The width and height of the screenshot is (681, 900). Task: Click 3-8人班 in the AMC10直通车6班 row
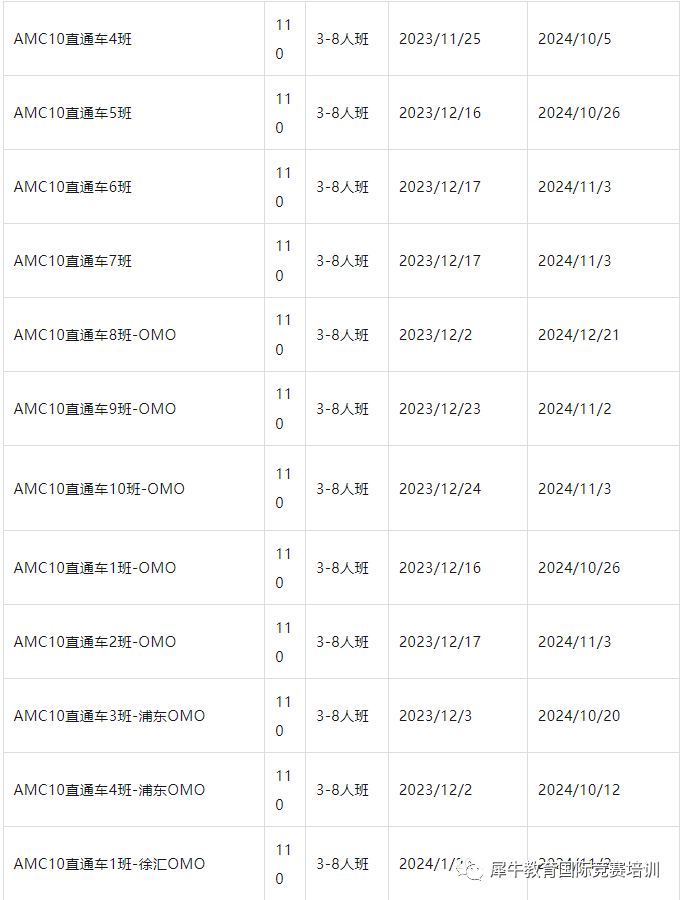coord(342,187)
